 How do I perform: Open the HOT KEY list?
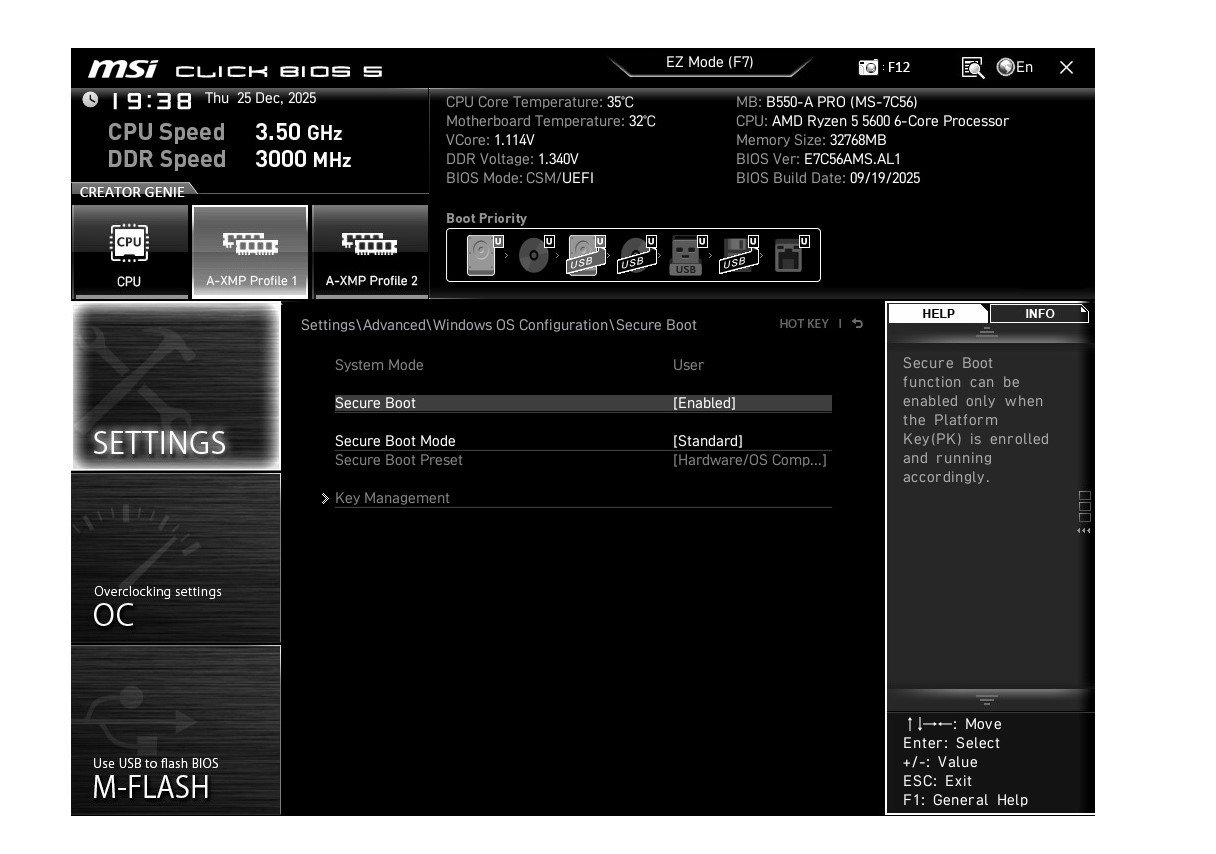[804, 324]
